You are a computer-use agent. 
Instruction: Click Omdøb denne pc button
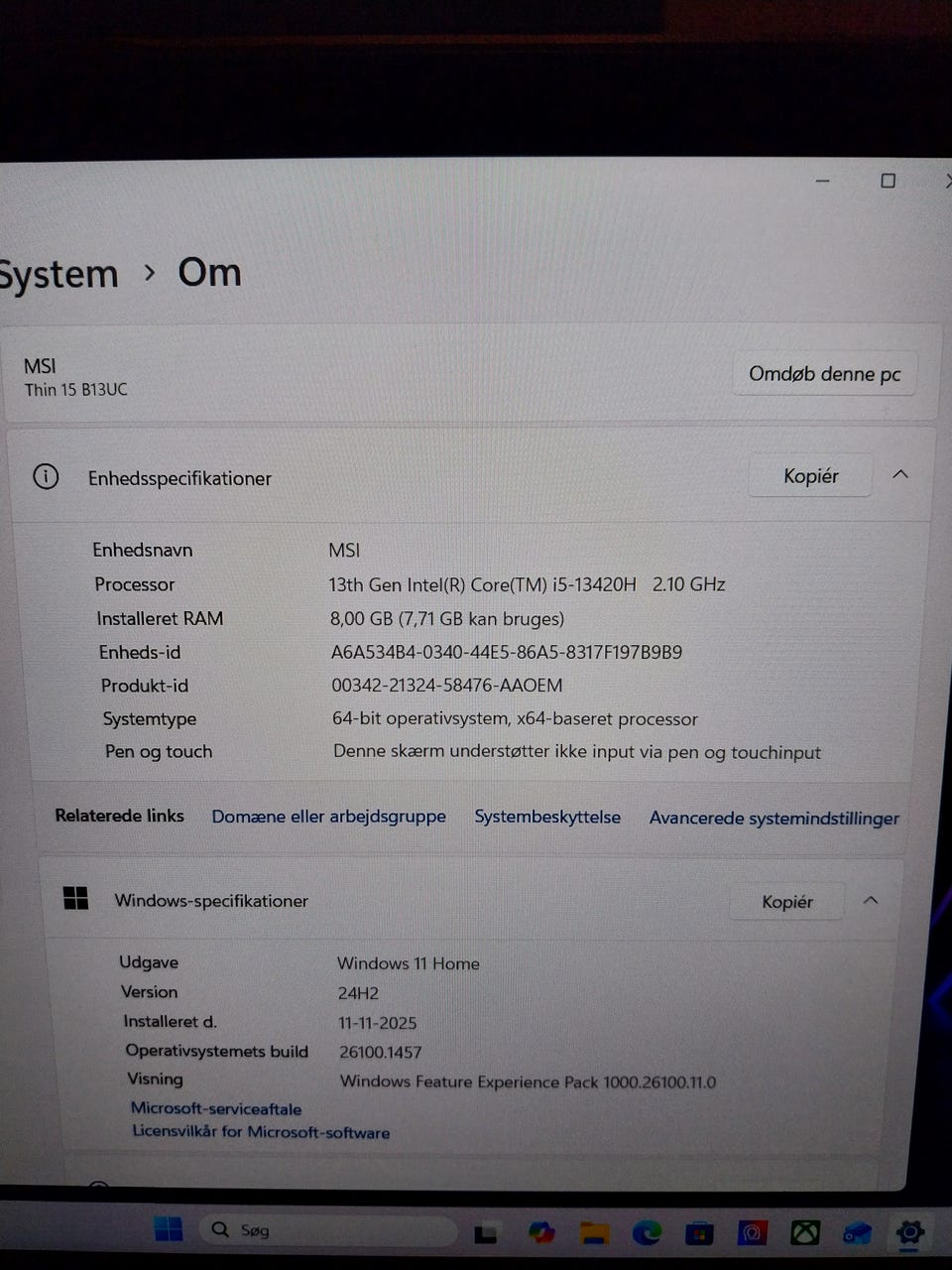click(824, 374)
